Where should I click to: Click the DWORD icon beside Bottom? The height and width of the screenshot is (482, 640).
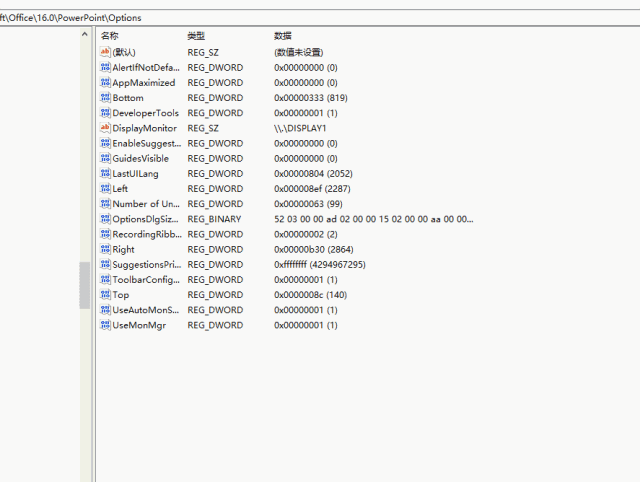coord(105,98)
